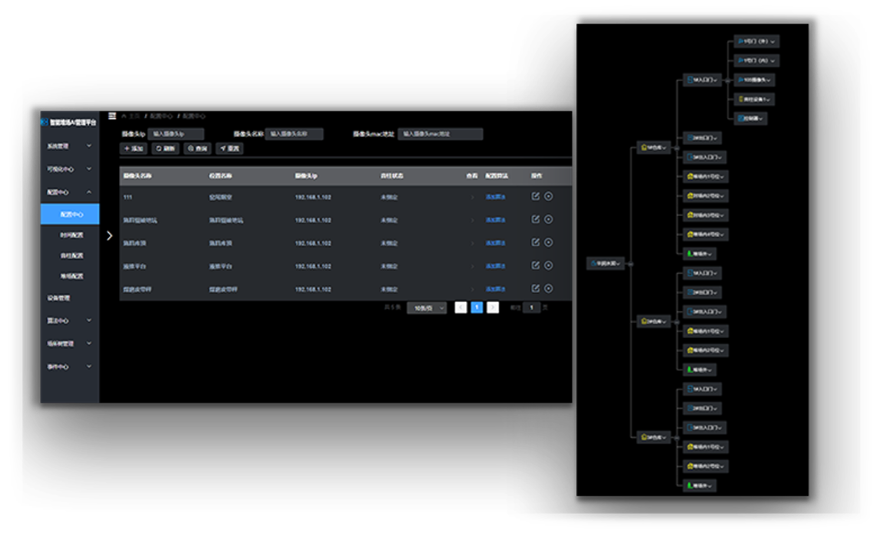Open the blue 配置算法 link in row 111

[495, 197]
